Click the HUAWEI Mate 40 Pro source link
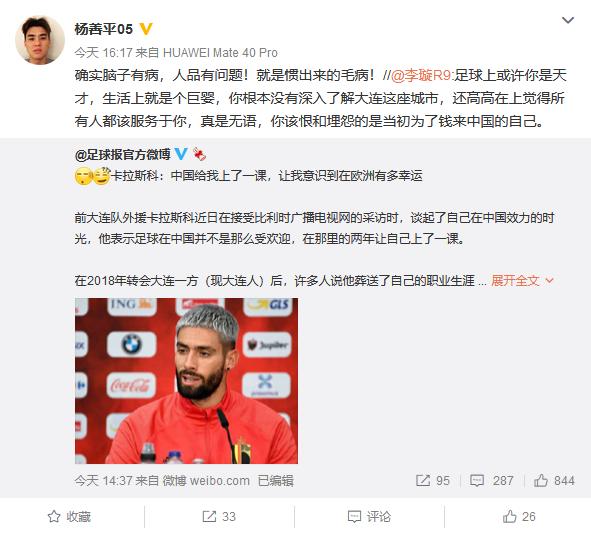 tap(220, 53)
